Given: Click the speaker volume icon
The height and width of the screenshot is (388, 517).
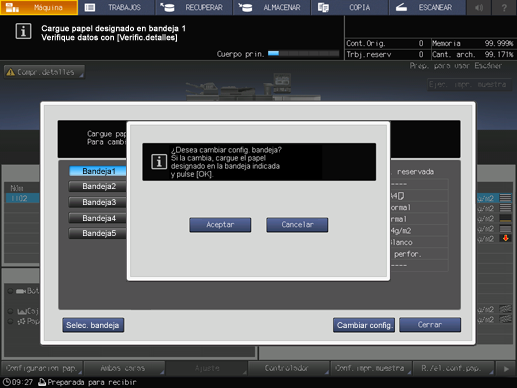Looking at the screenshot, I should [479, 7].
